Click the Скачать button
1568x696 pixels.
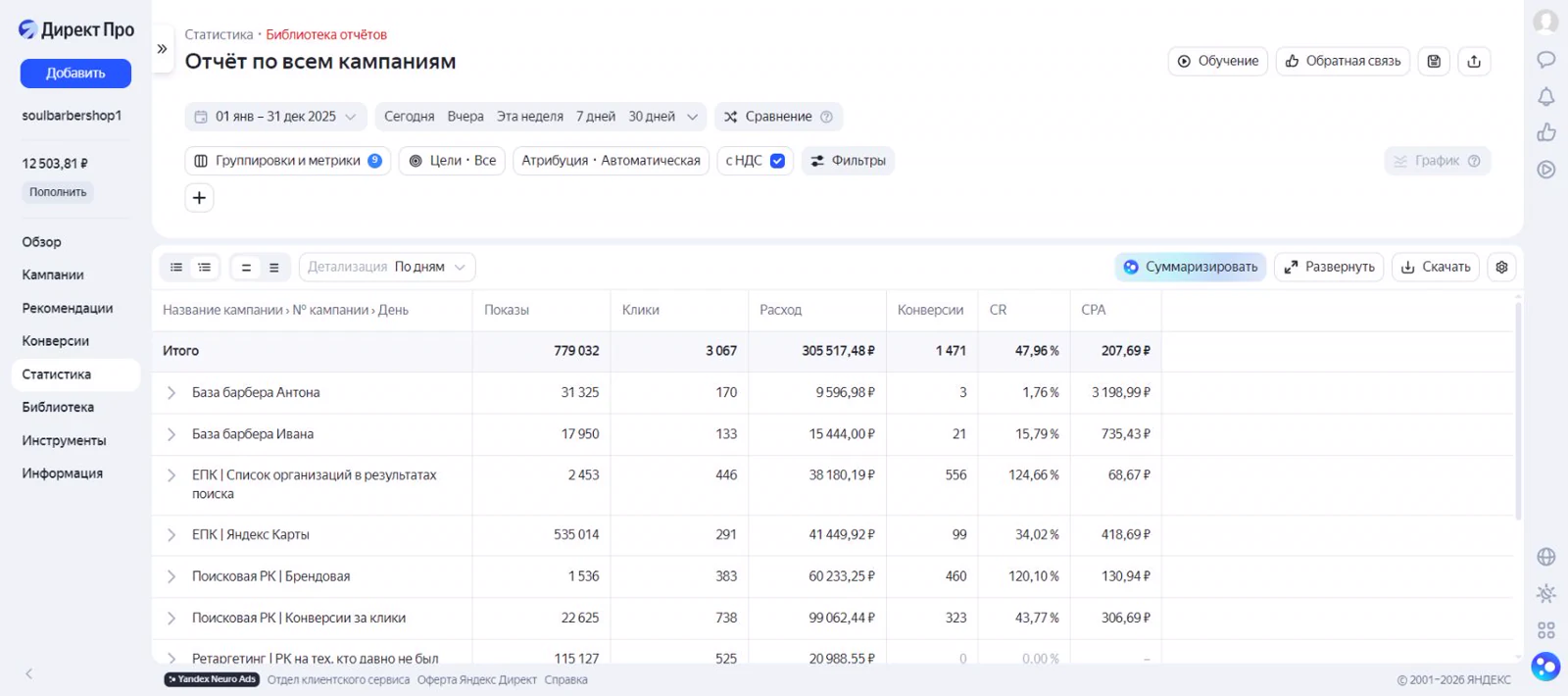pos(1436,267)
